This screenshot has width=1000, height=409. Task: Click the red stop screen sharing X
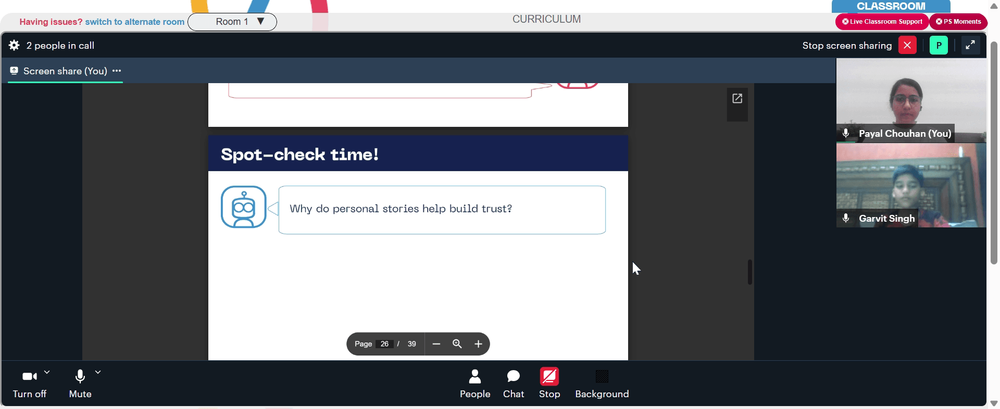coord(907,45)
